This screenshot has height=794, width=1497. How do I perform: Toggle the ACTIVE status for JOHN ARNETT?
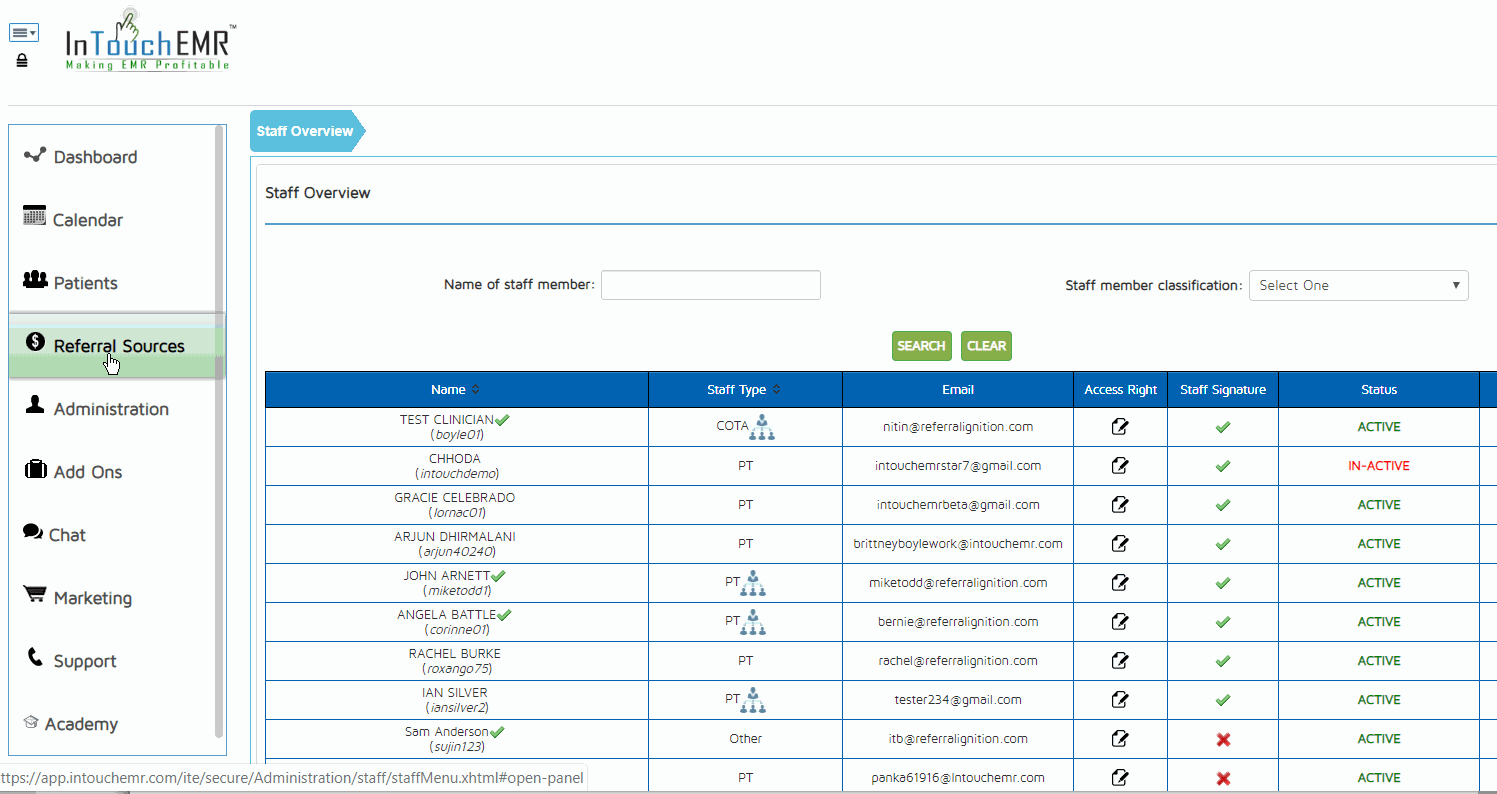(1378, 583)
